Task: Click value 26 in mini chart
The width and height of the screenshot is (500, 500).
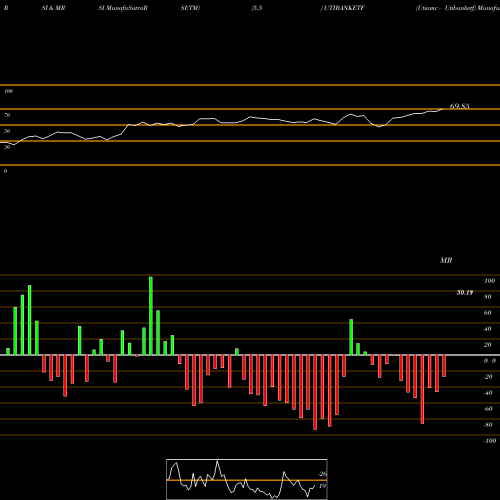Action: tap(322, 474)
